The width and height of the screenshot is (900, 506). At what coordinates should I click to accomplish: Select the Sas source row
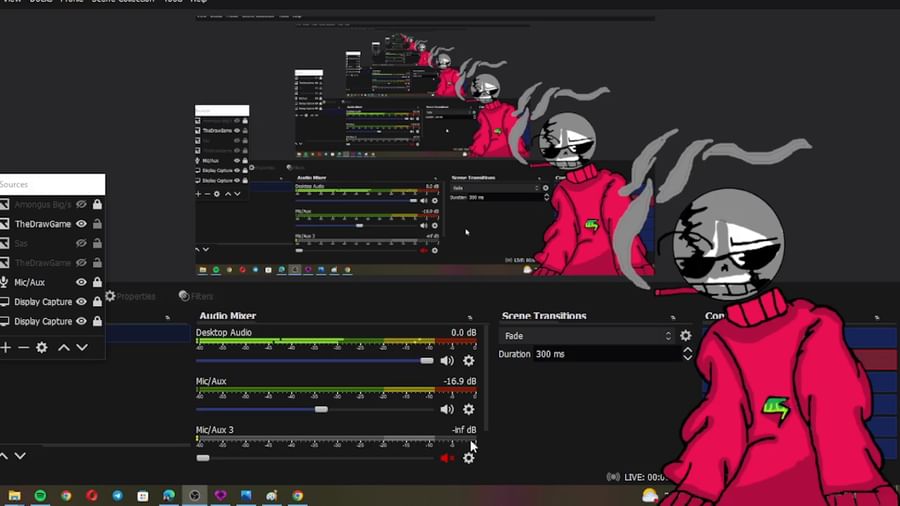(52, 243)
